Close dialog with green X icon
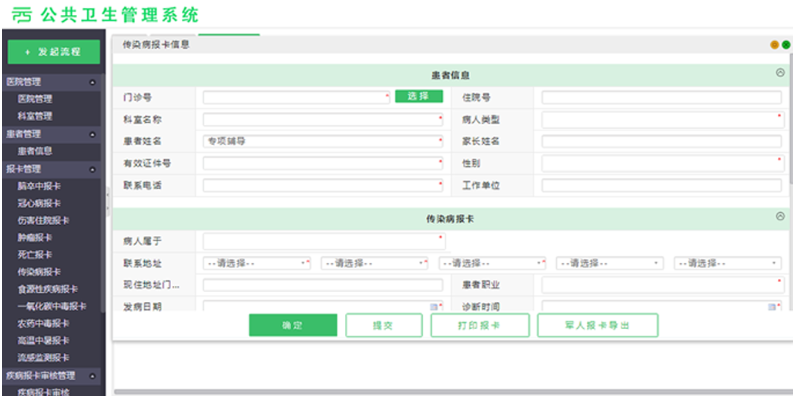The height and width of the screenshot is (400, 800). pos(786,45)
